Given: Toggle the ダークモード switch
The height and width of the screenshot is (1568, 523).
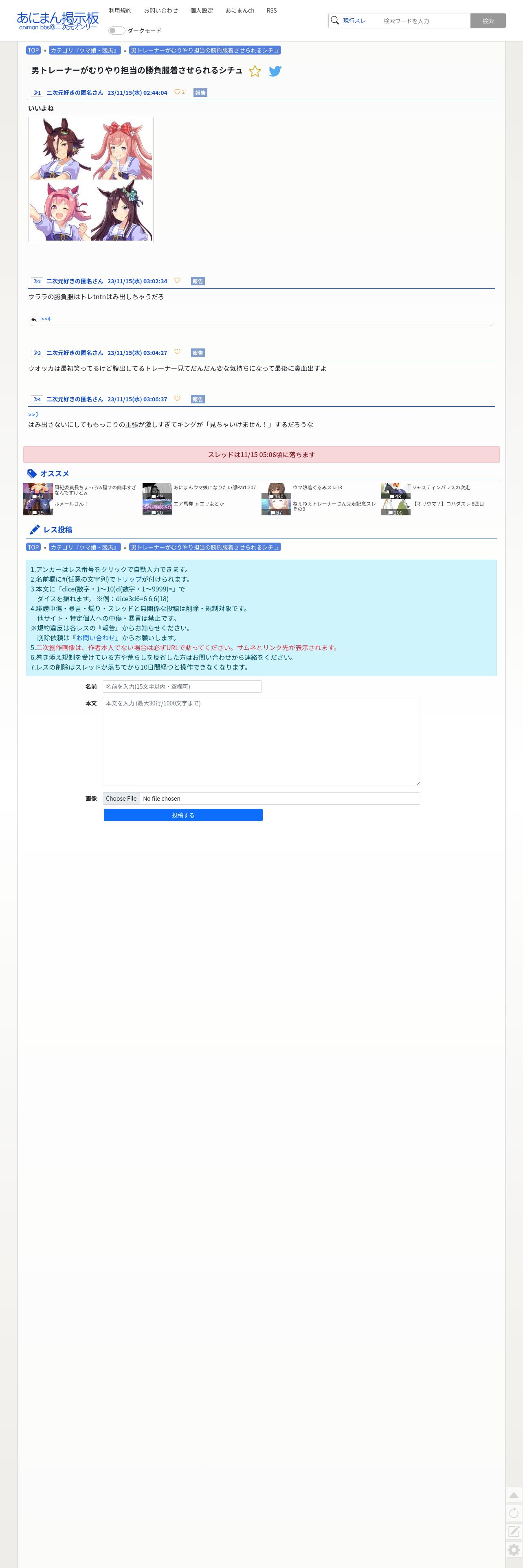Looking at the screenshot, I should [x=116, y=31].
